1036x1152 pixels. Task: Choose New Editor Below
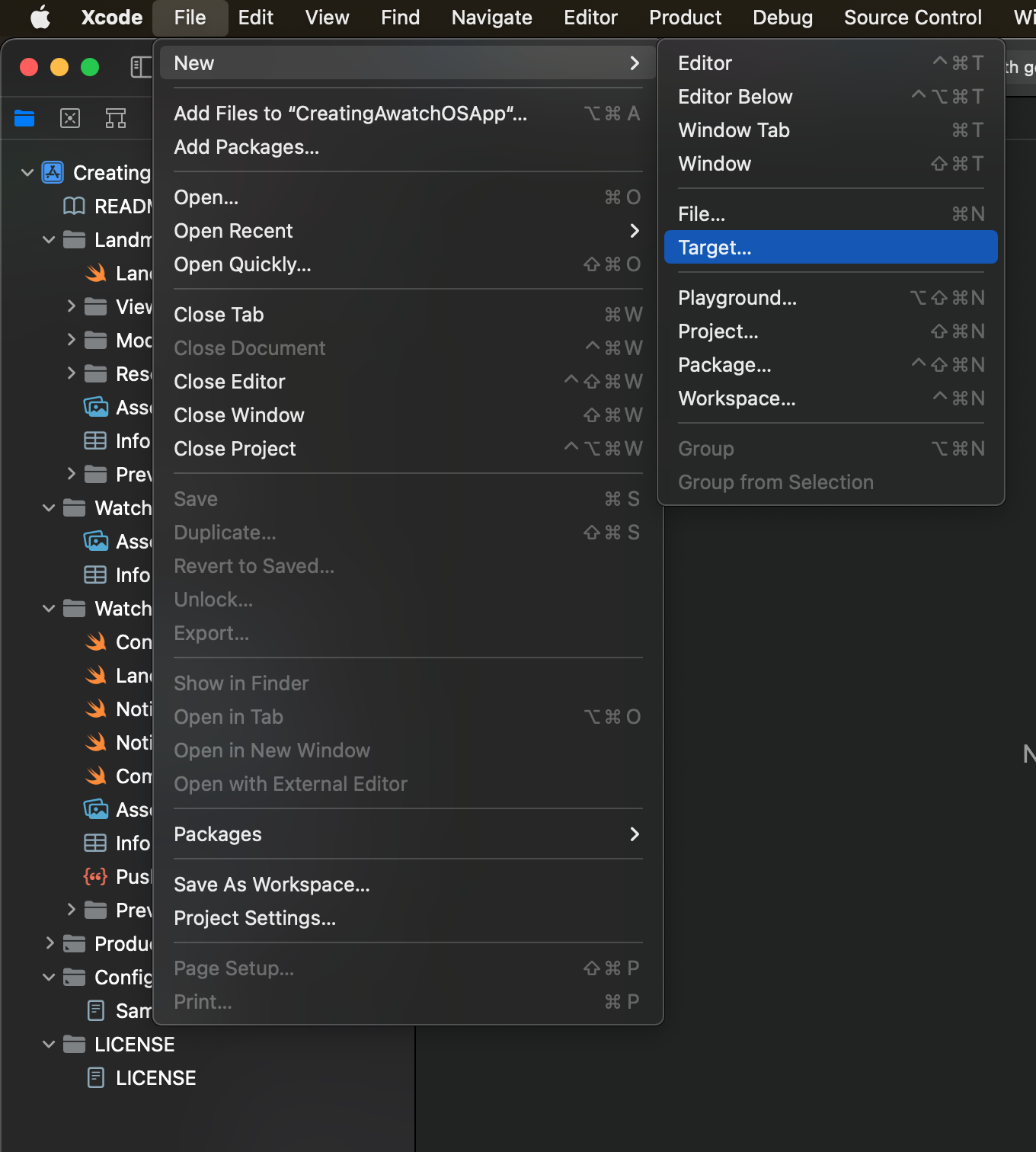[x=831, y=97]
